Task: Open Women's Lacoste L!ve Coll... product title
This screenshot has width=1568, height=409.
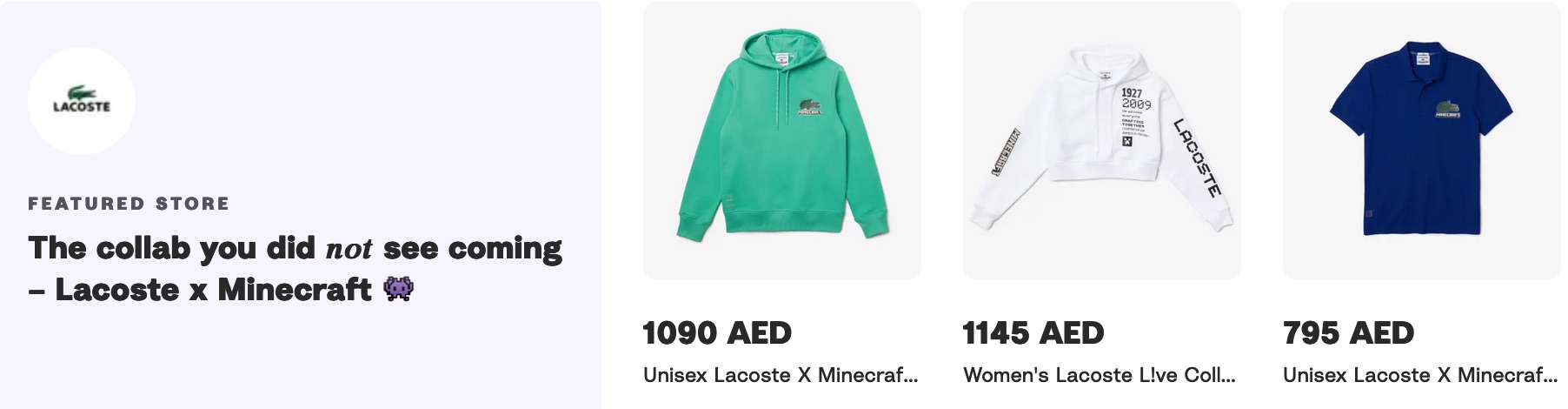Action: coord(1100,375)
